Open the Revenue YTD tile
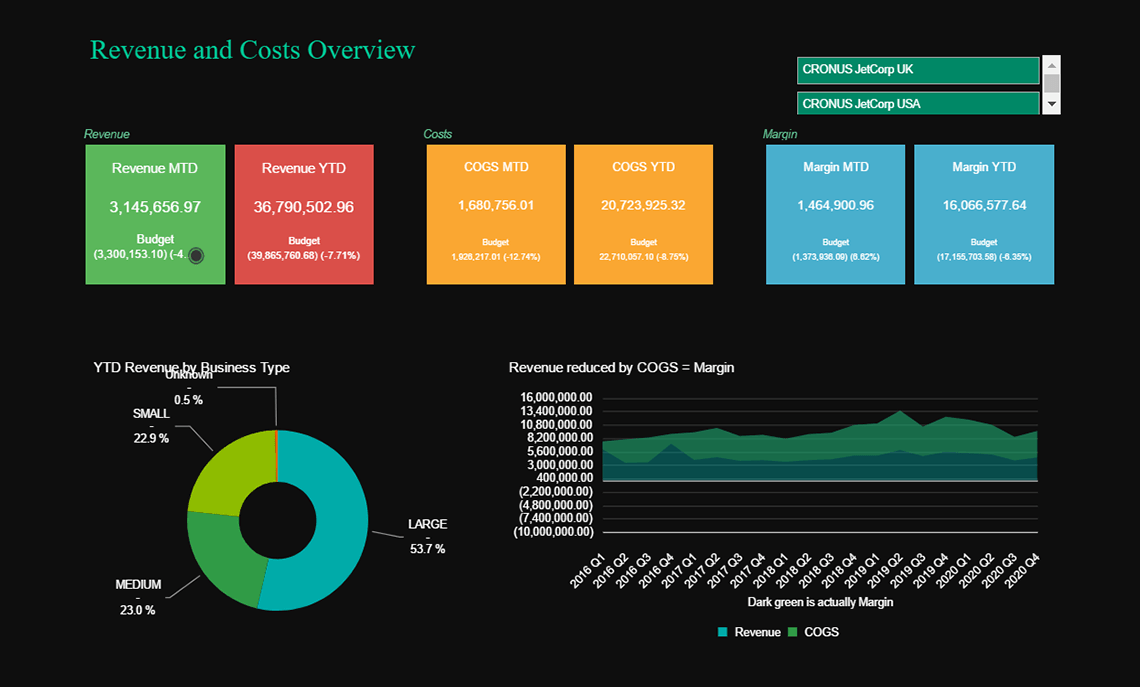 tap(304, 214)
